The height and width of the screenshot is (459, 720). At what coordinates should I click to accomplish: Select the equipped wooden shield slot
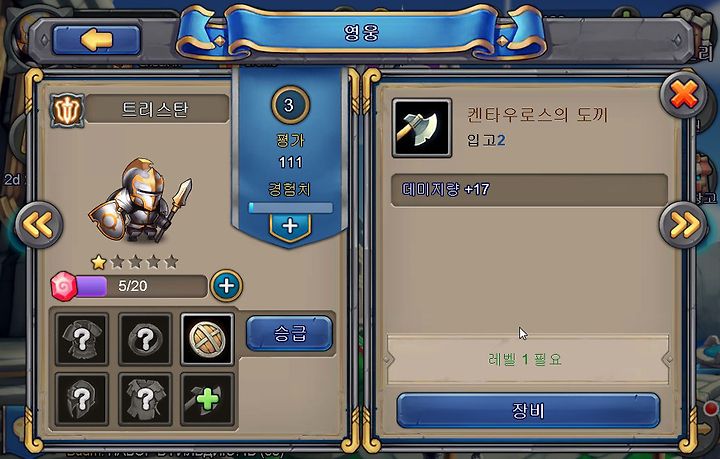208,340
